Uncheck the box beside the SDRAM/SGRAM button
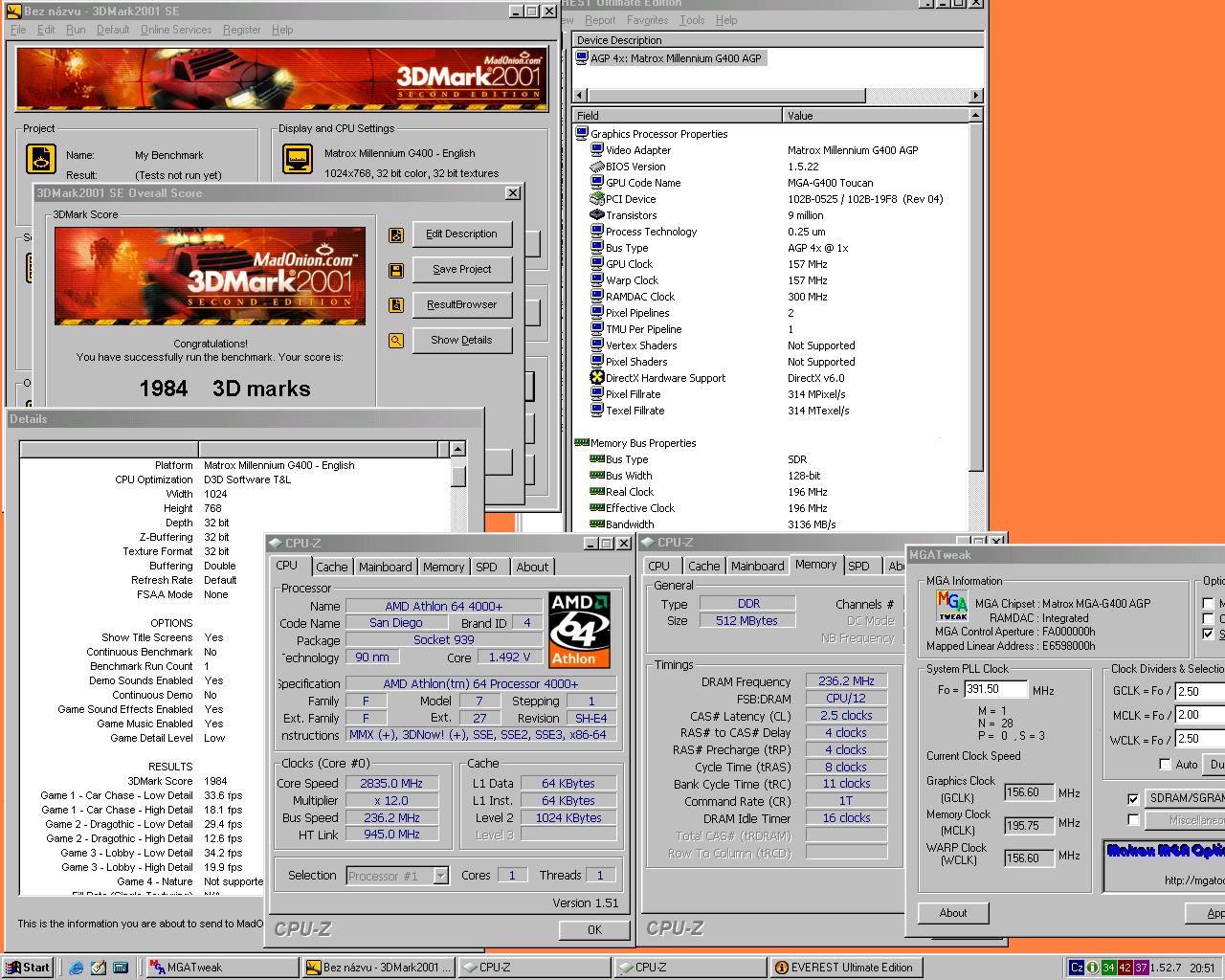Screen dimensions: 1225x980 click(1134, 798)
